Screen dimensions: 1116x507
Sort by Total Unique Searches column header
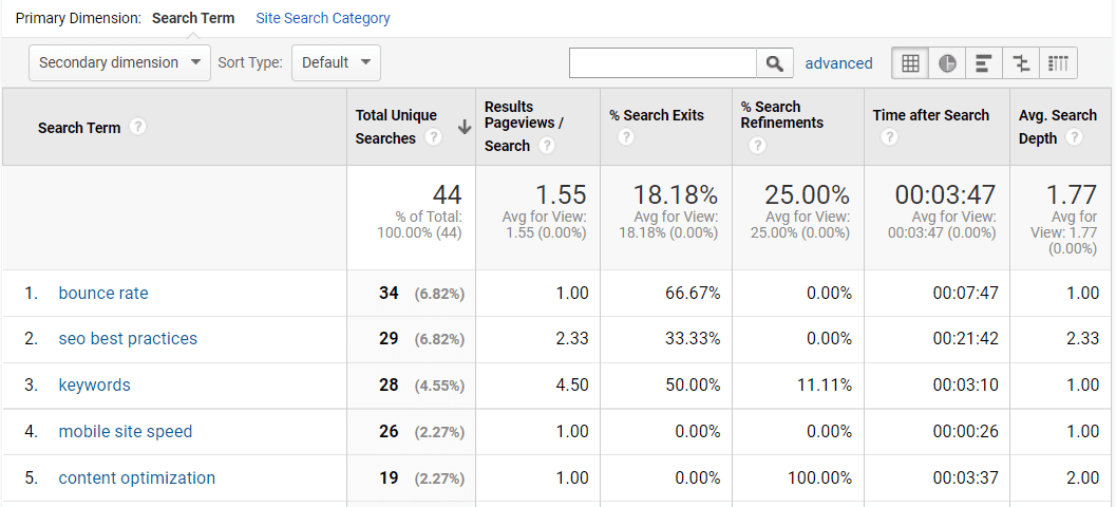pyautogui.click(x=396, y=127)
